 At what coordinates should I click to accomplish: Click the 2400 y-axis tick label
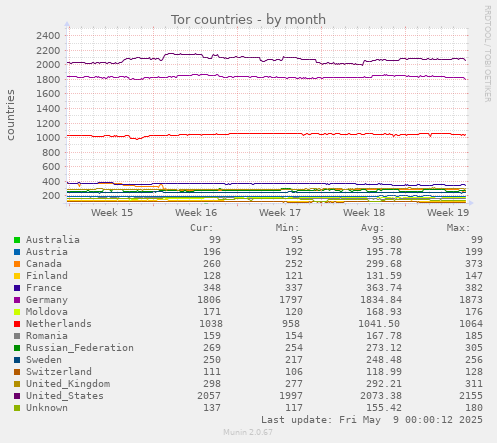48,35
